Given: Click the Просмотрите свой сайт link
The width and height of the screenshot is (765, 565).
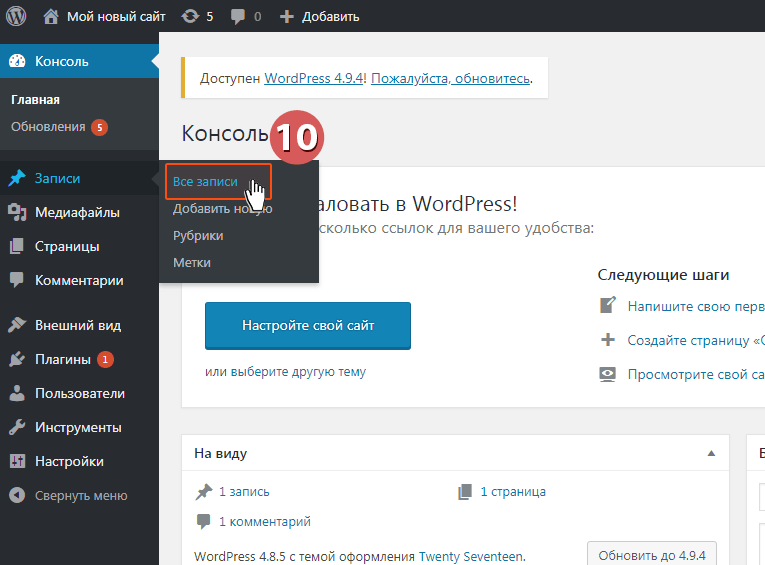Looking at the screenshot, I should [696, 374].
